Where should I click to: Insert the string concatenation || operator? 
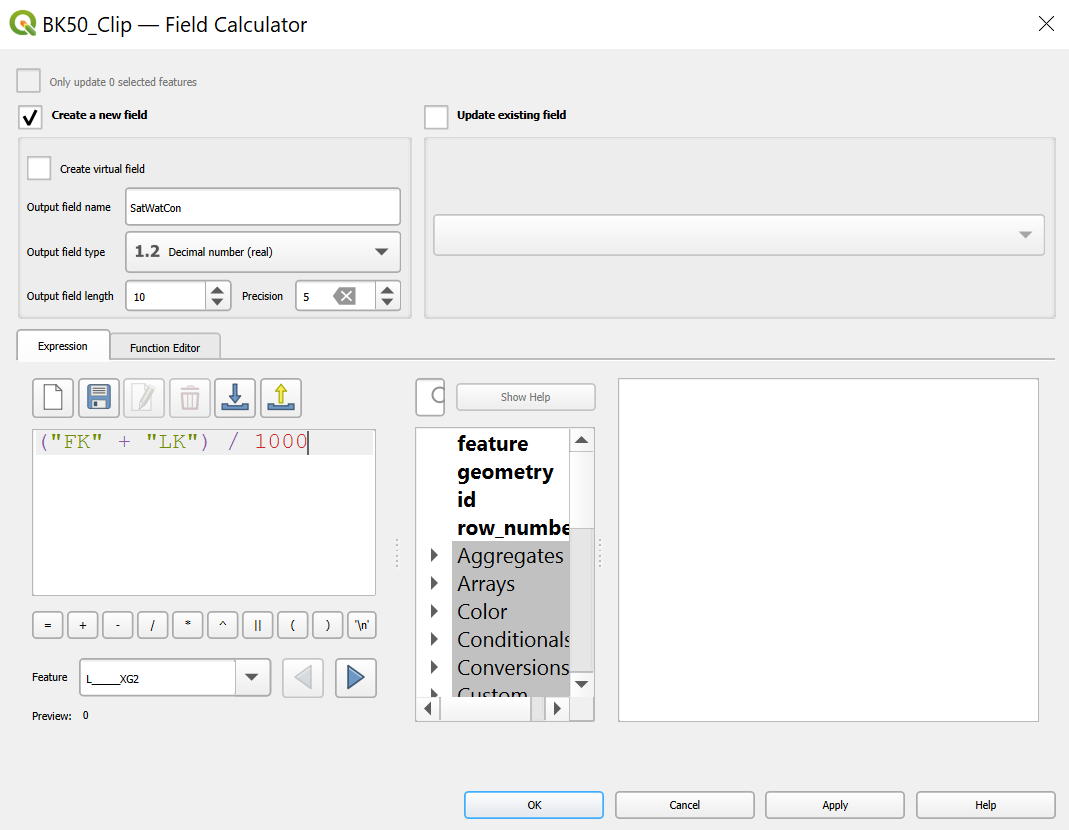pos(258,625)
